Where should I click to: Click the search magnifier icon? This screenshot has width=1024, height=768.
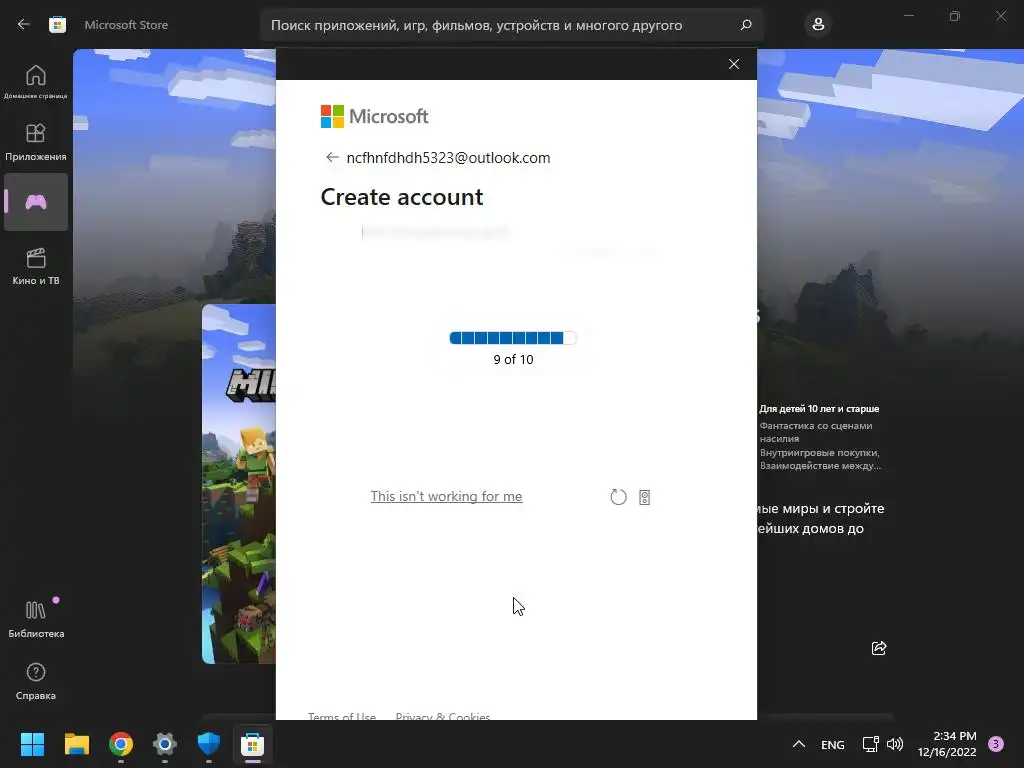[746, 25]
